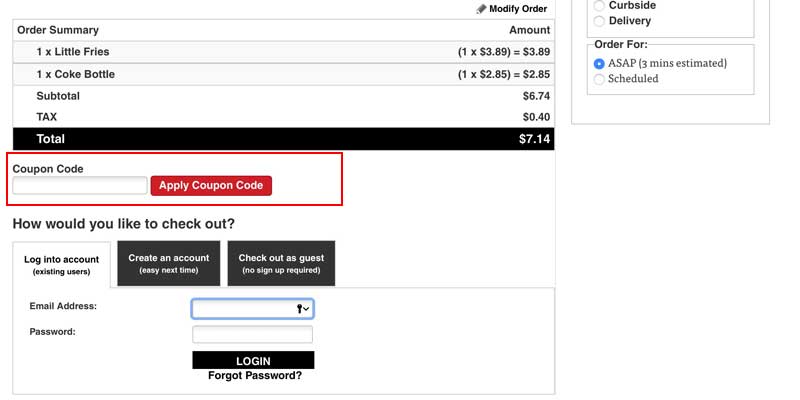
Task: Switch to the Log into account tab
Action: 61,264
